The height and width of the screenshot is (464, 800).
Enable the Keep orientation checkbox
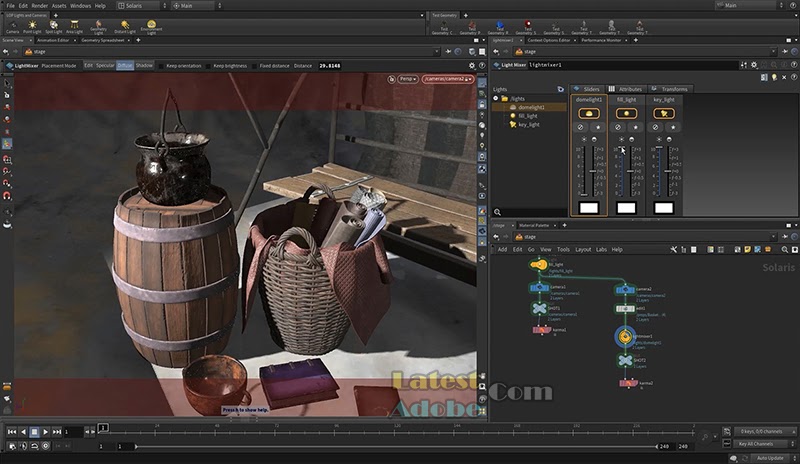(x=162, y=65)
